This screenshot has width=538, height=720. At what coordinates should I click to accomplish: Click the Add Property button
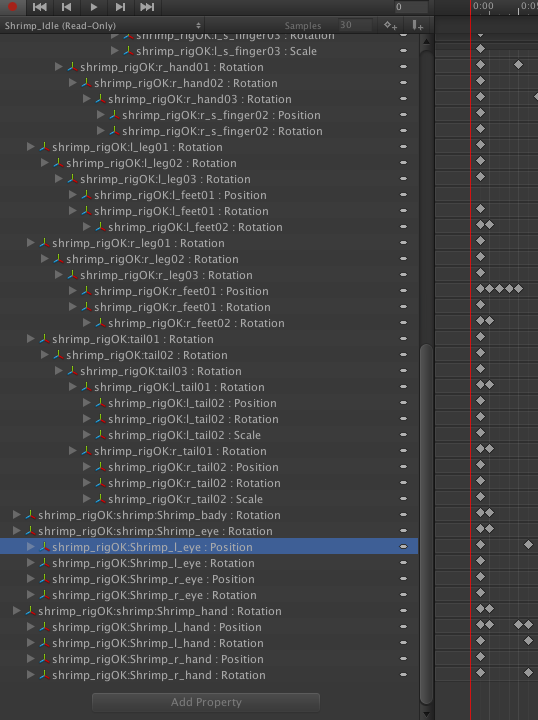point(206,702)
